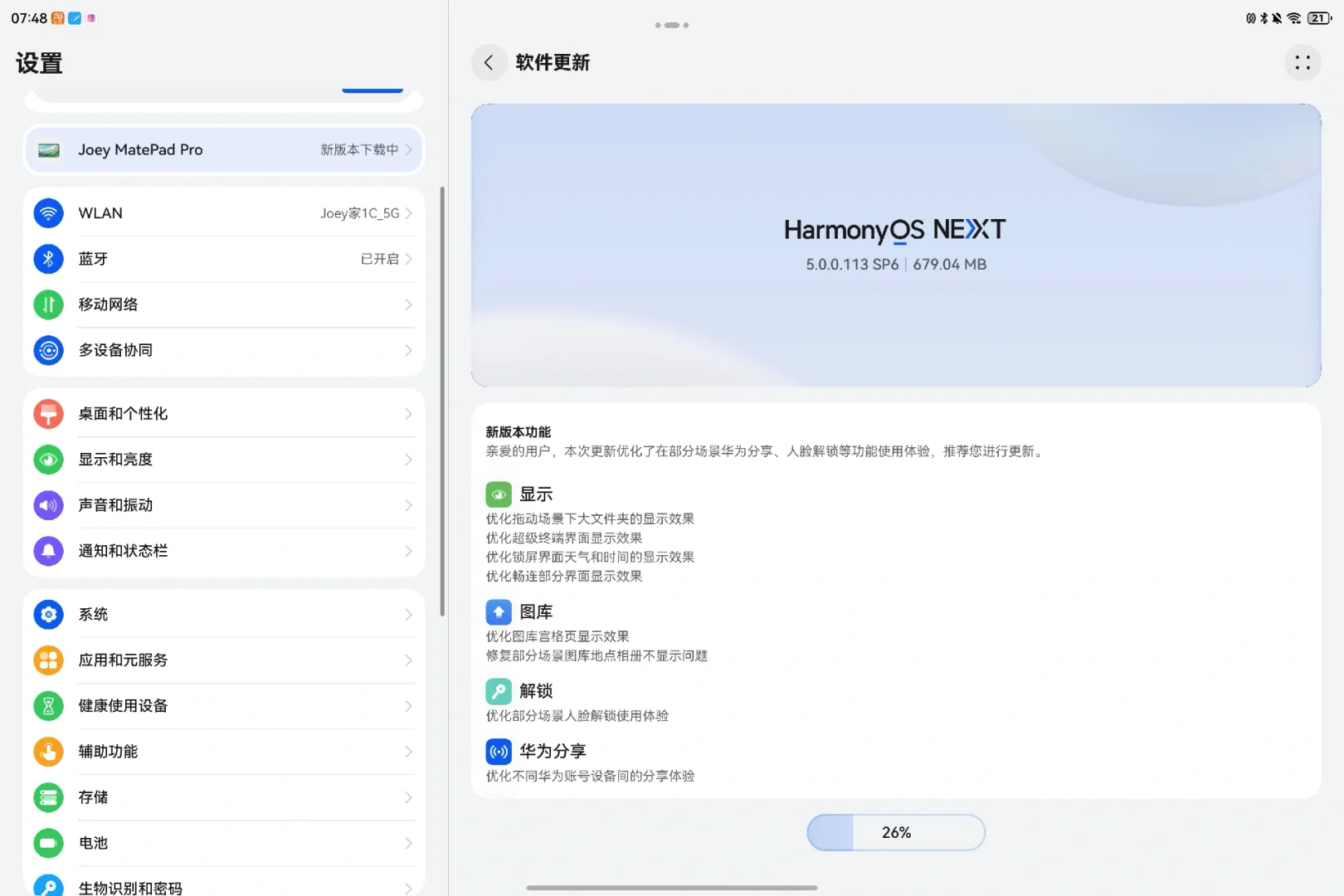Expand the 存储 row chevron

[x=408, y=796]
